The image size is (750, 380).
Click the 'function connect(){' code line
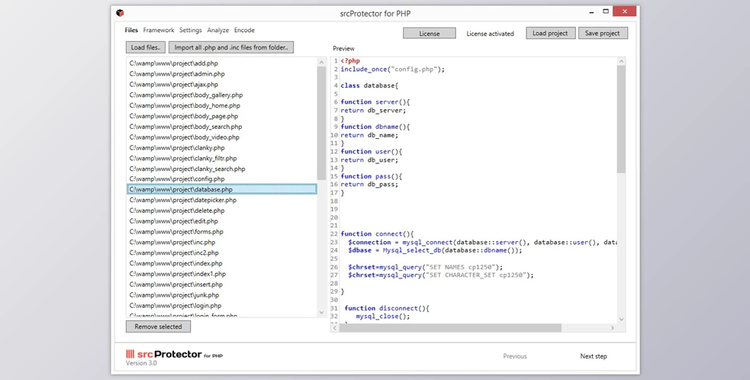click(377, 234)
